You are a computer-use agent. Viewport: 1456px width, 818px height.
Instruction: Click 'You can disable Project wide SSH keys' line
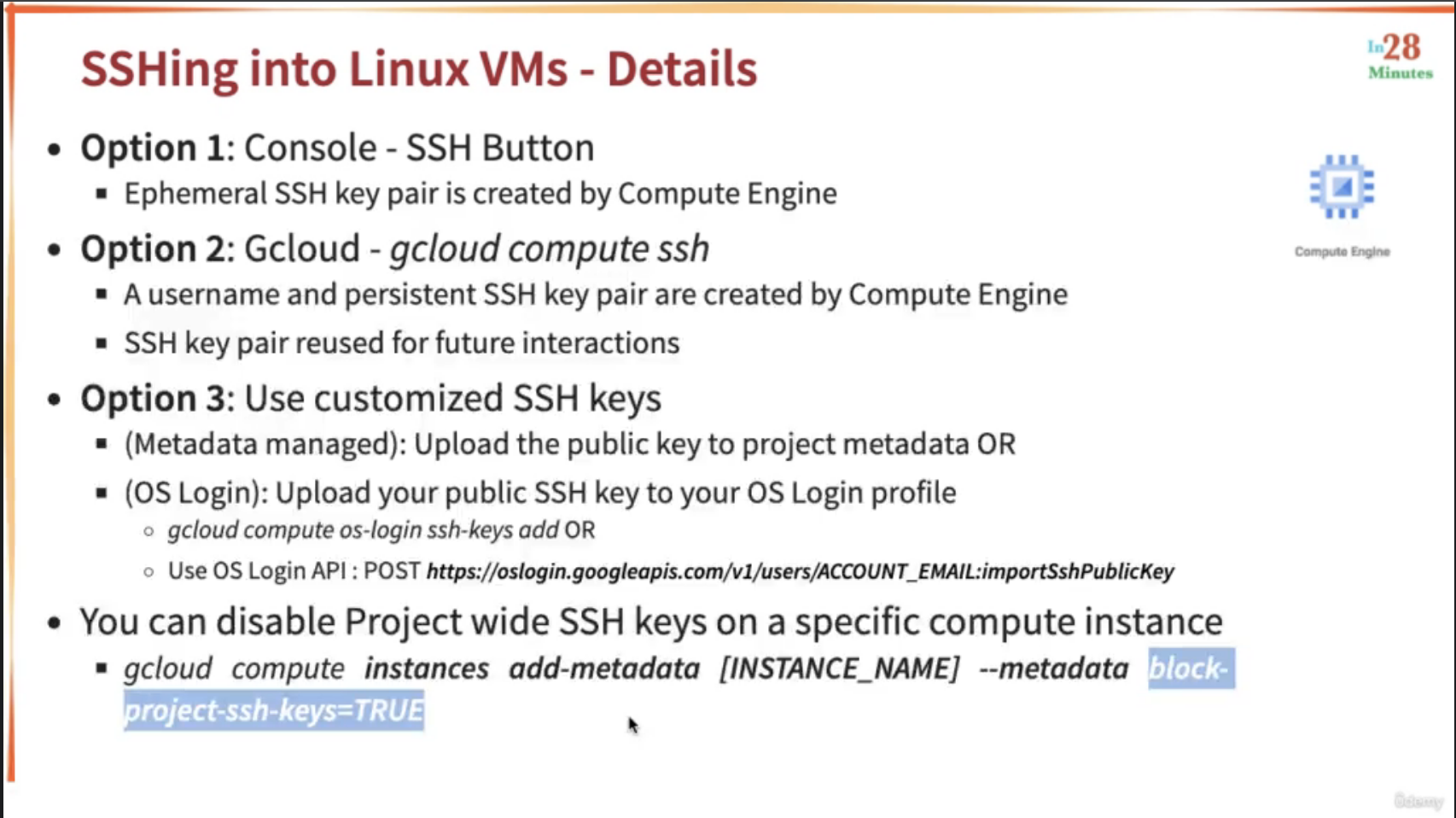[x=651, y=622]
